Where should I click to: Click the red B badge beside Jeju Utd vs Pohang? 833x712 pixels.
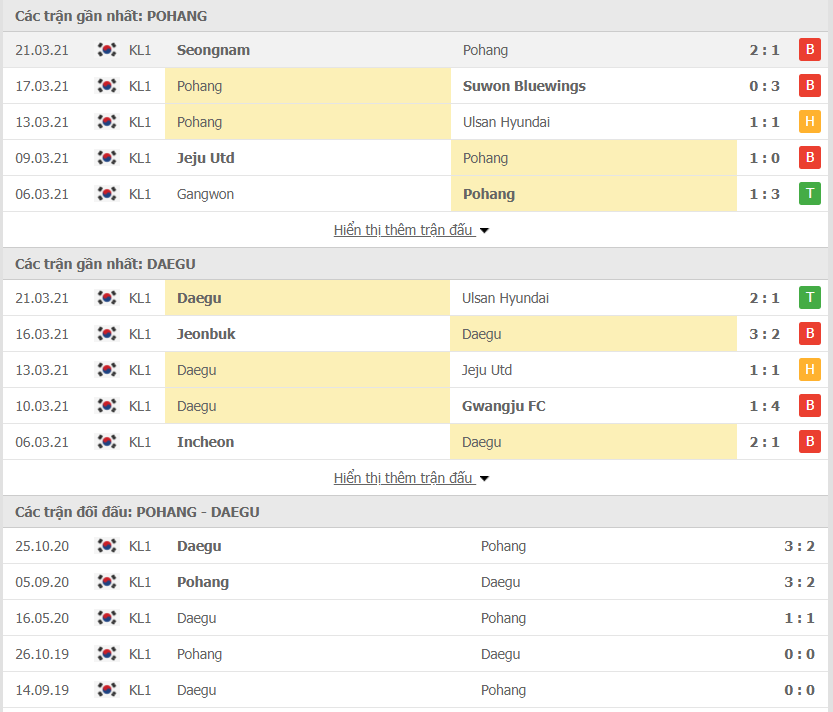click(x=810, y=157)
